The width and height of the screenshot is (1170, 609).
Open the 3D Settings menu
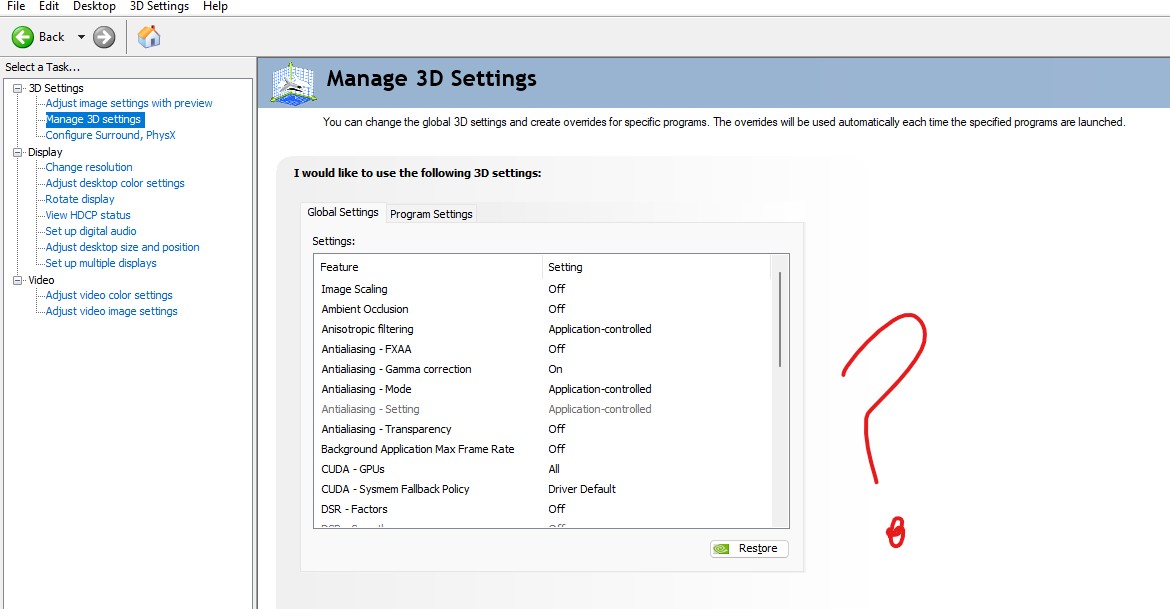tap(159, 6)
